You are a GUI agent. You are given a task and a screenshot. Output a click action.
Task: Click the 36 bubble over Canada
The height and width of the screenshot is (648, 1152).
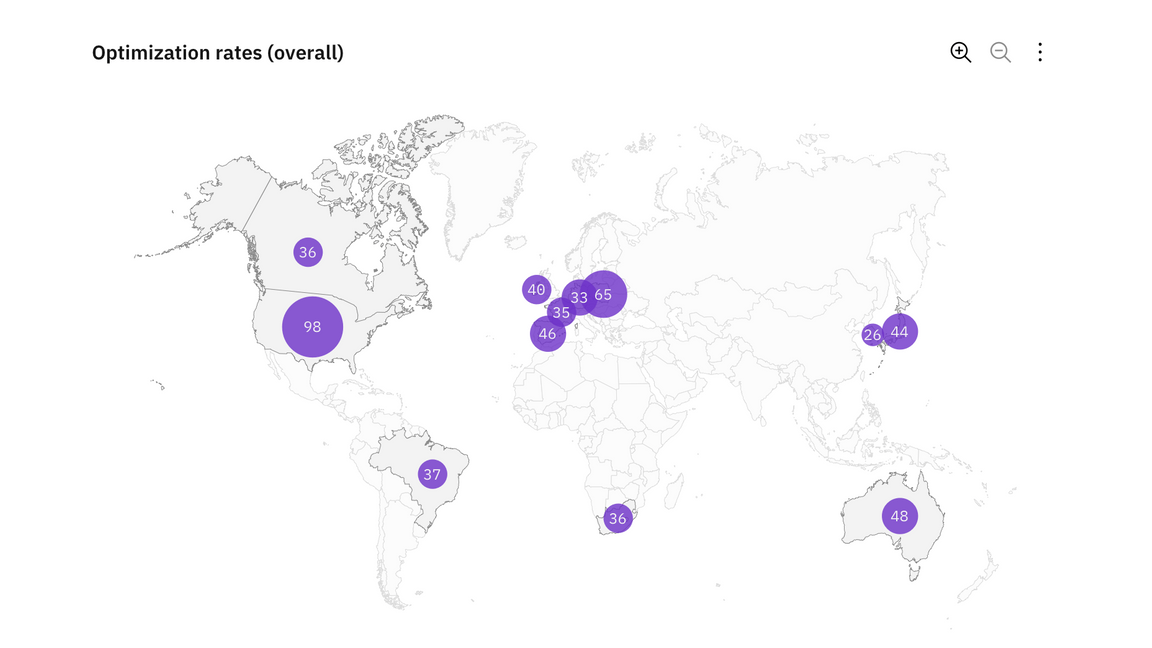[307, 252]
